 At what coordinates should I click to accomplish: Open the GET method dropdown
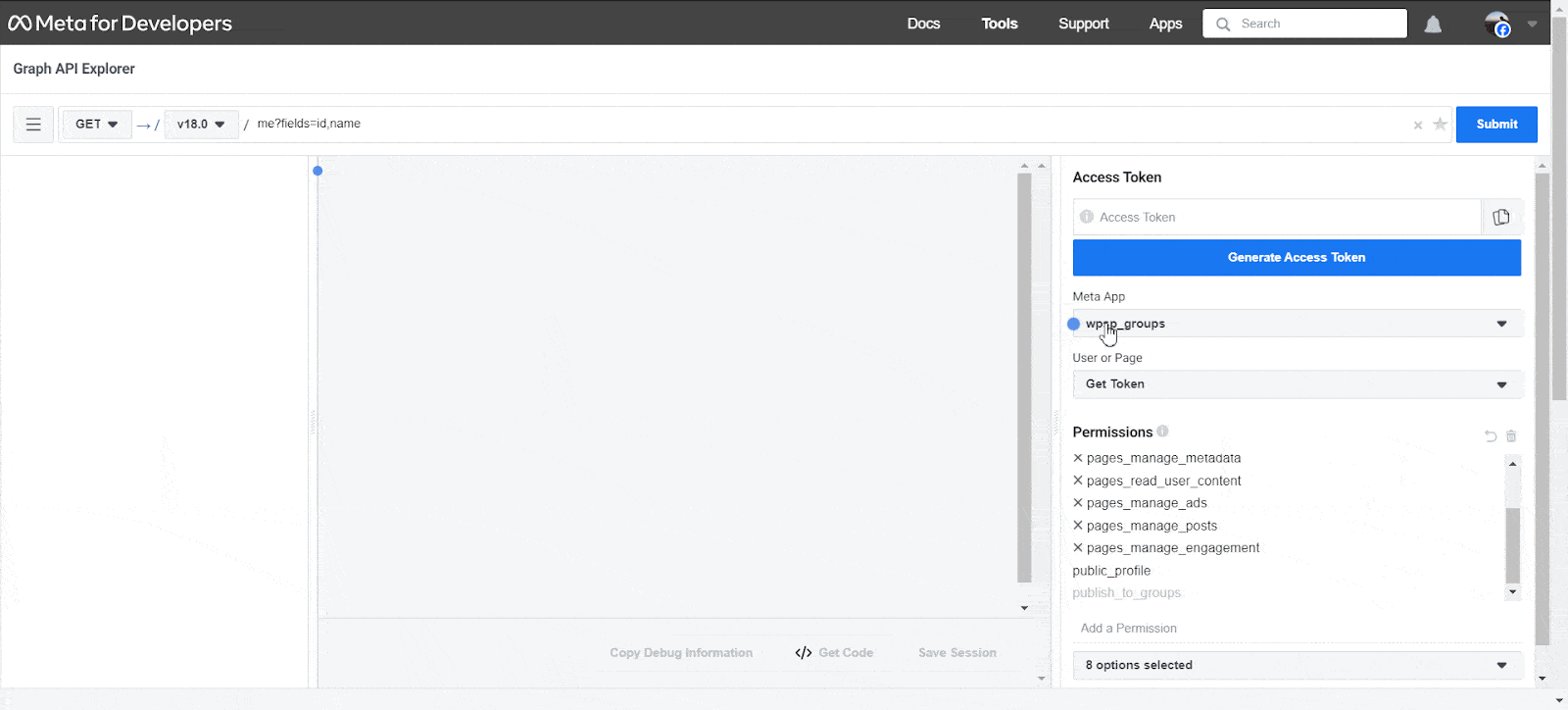pos(96,125)
